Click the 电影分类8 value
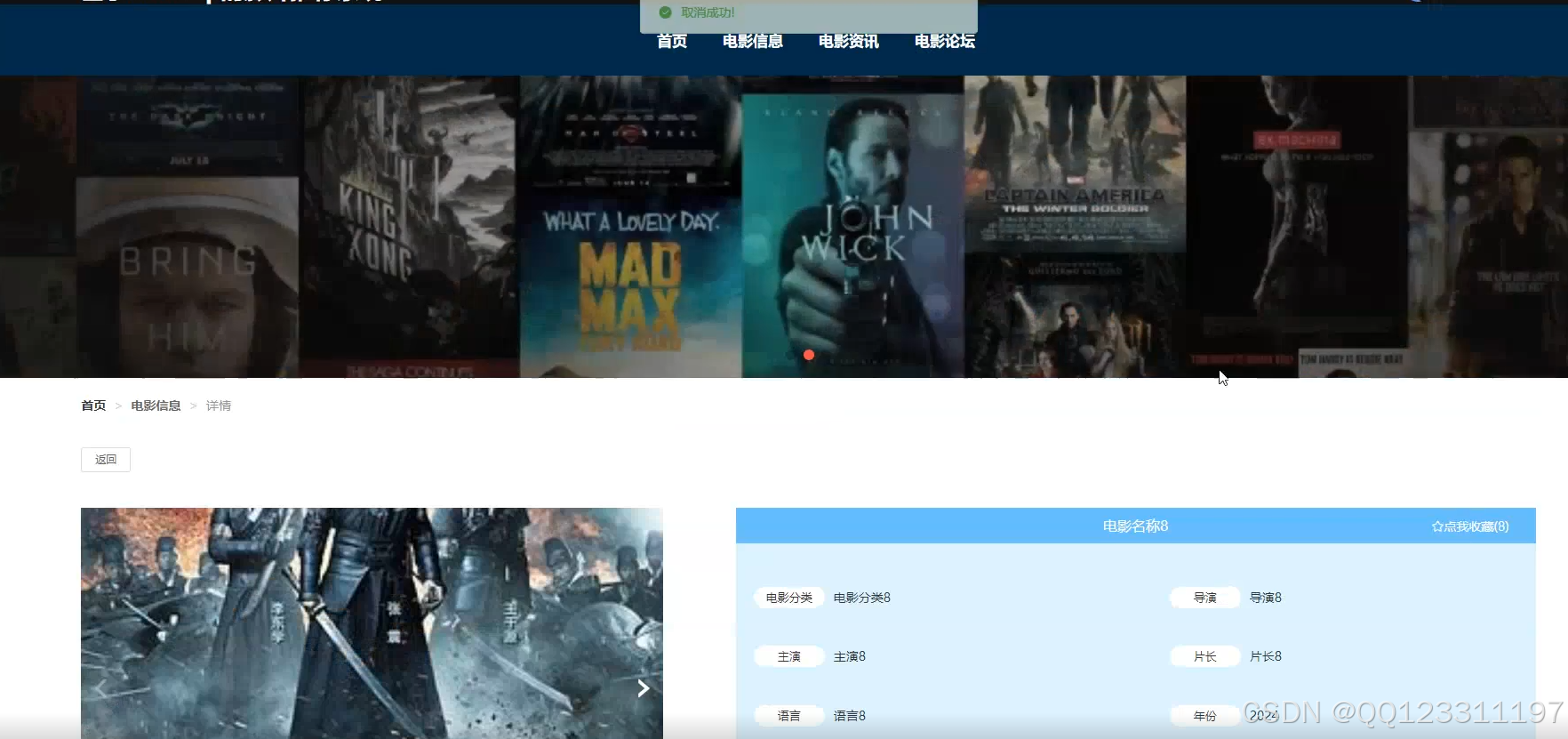Image resolution: width=1568 pixels, height=739 pixels. click(862, 598)
